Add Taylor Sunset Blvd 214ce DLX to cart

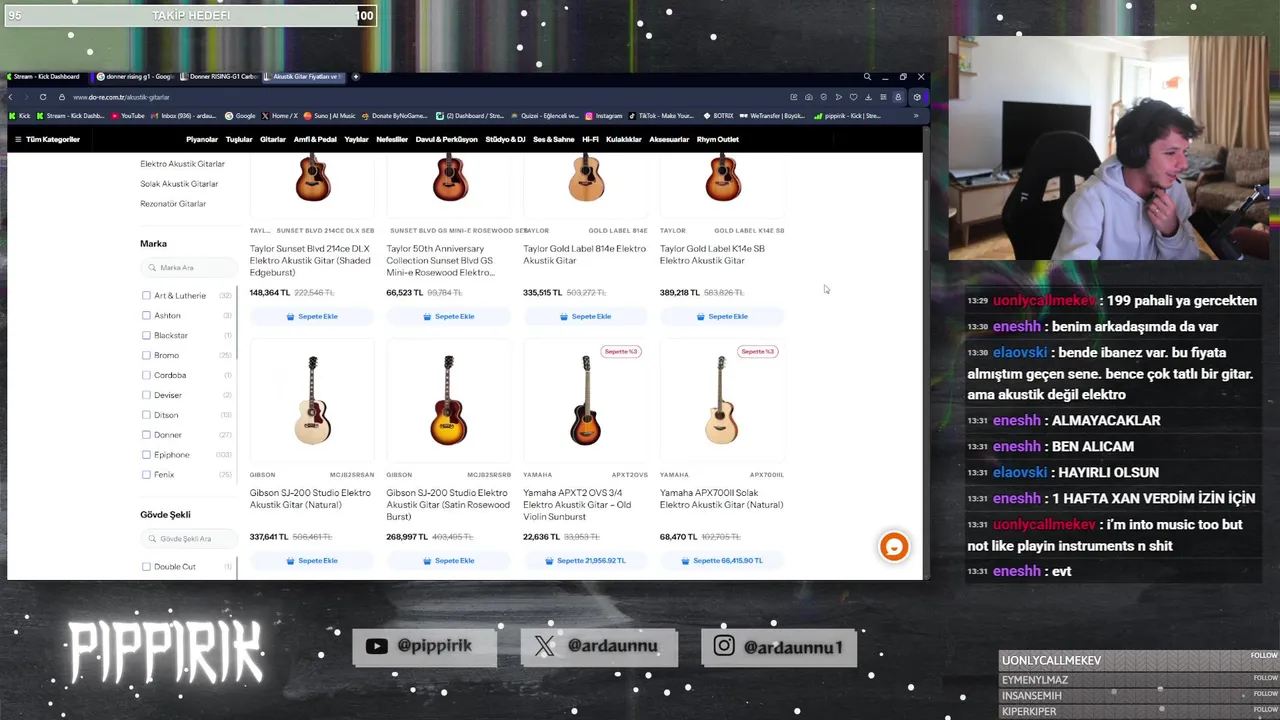tap(312, 316)
